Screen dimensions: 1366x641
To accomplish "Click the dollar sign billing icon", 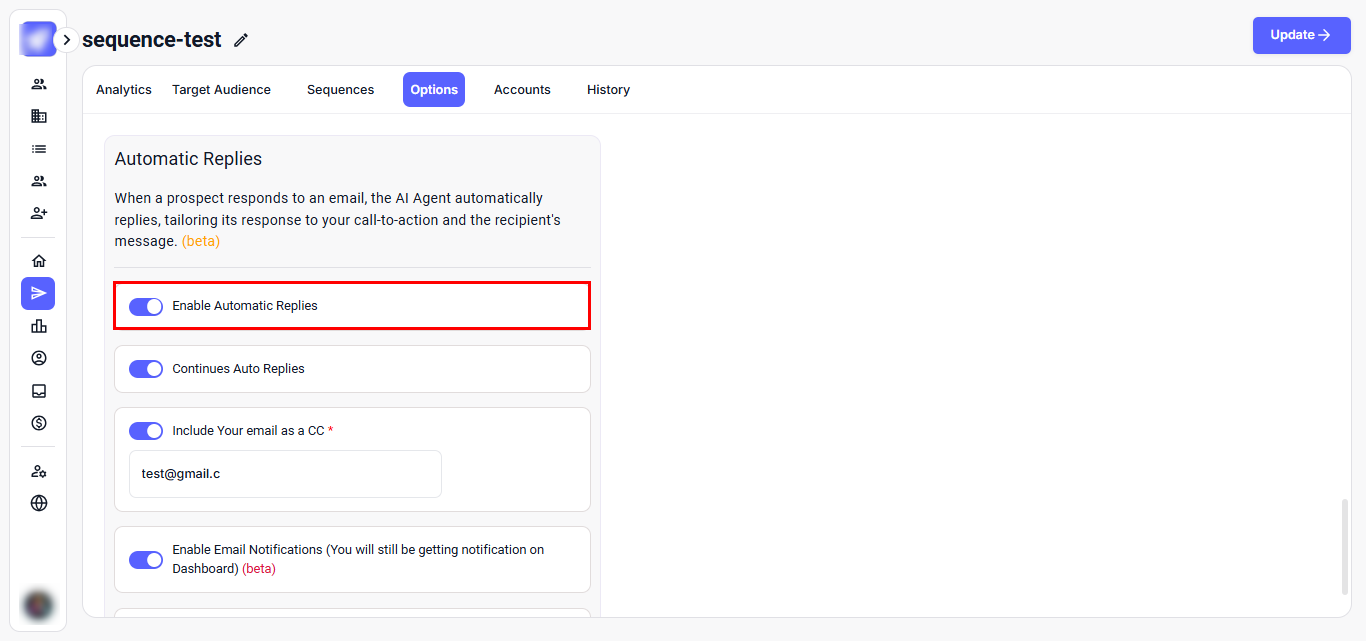I will [39, 423].
